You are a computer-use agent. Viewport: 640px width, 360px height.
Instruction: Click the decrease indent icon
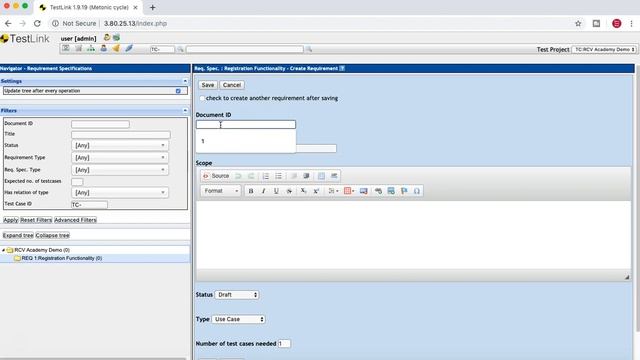pyautogui.click(x=293, y=176)
